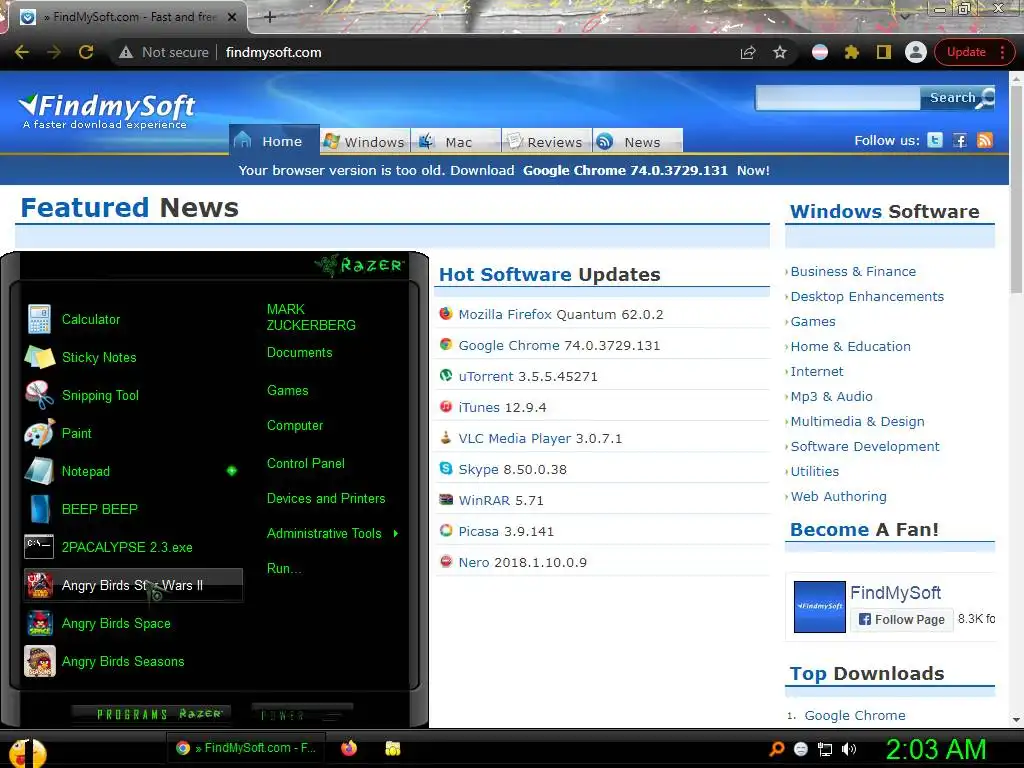Open the Run... dialog

(283, 568)
